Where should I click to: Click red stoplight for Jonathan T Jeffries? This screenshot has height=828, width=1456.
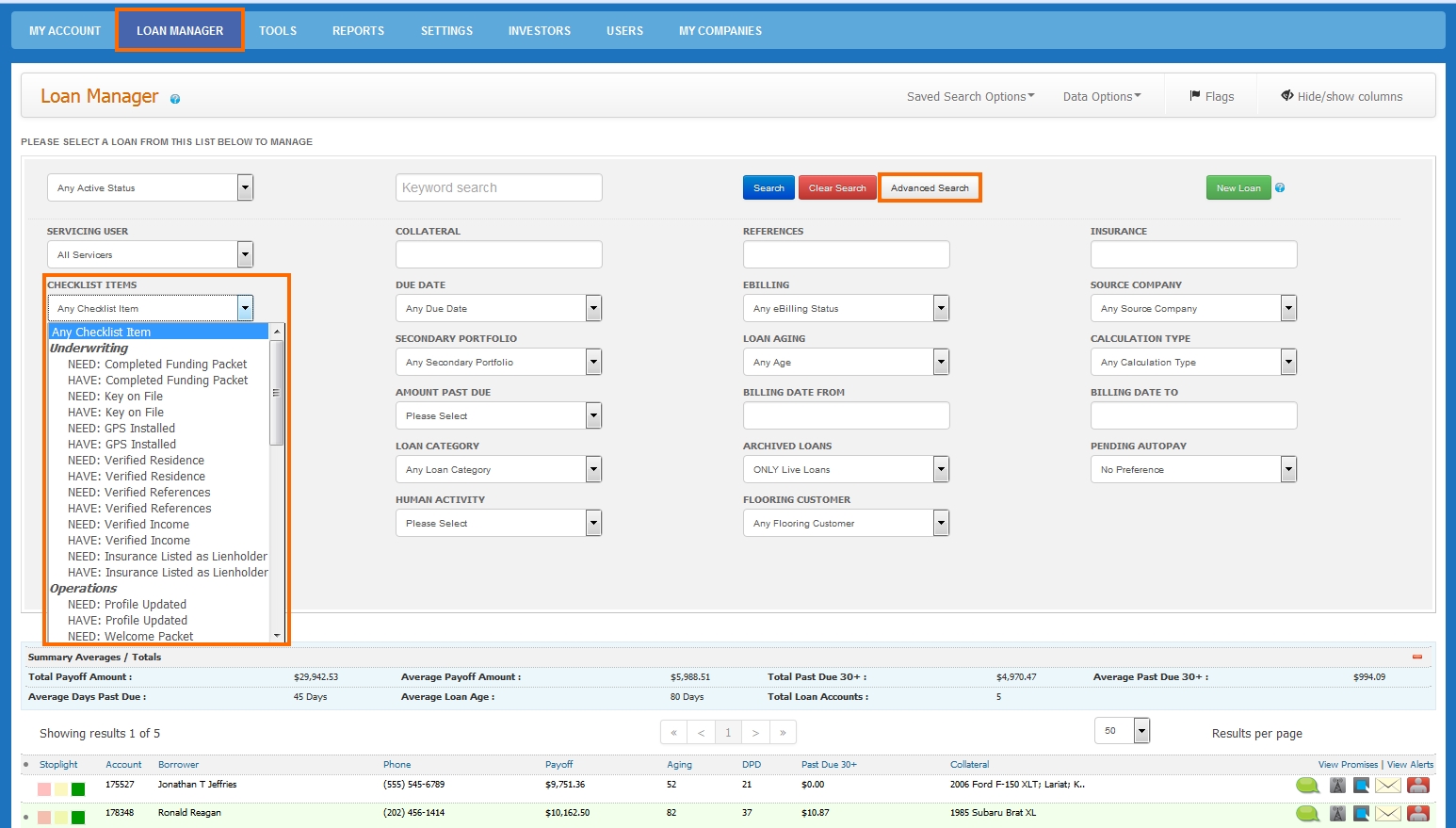click(x=44, y=789)
